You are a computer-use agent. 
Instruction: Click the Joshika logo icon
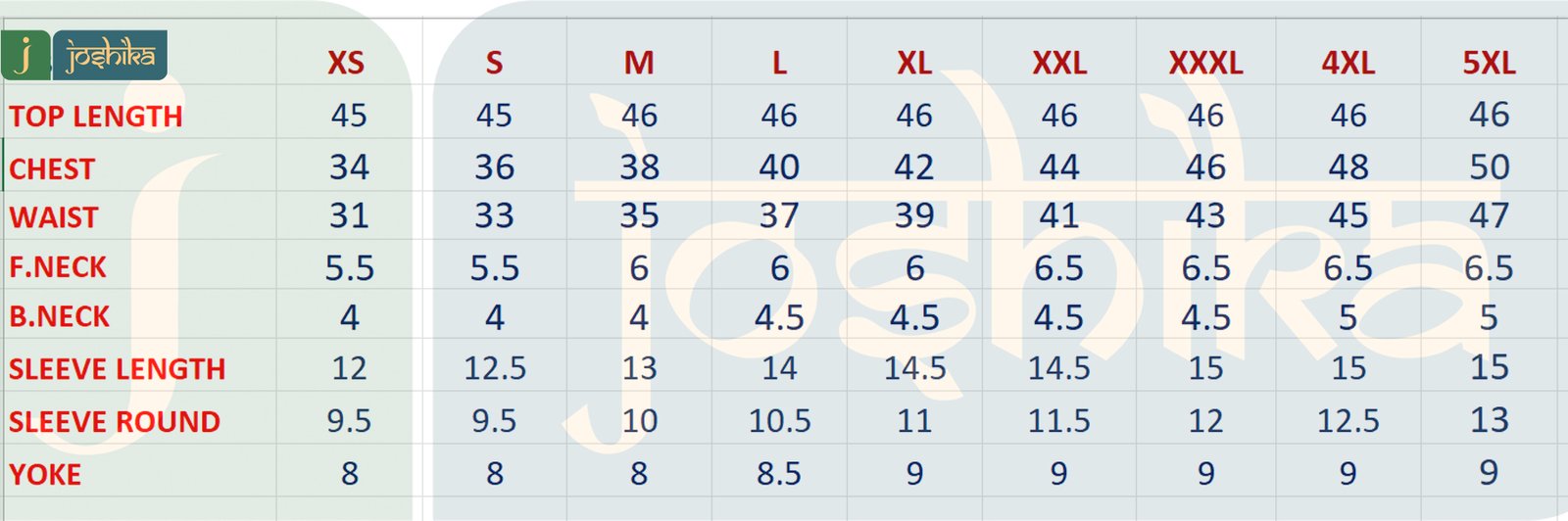(x=110, y=56)
